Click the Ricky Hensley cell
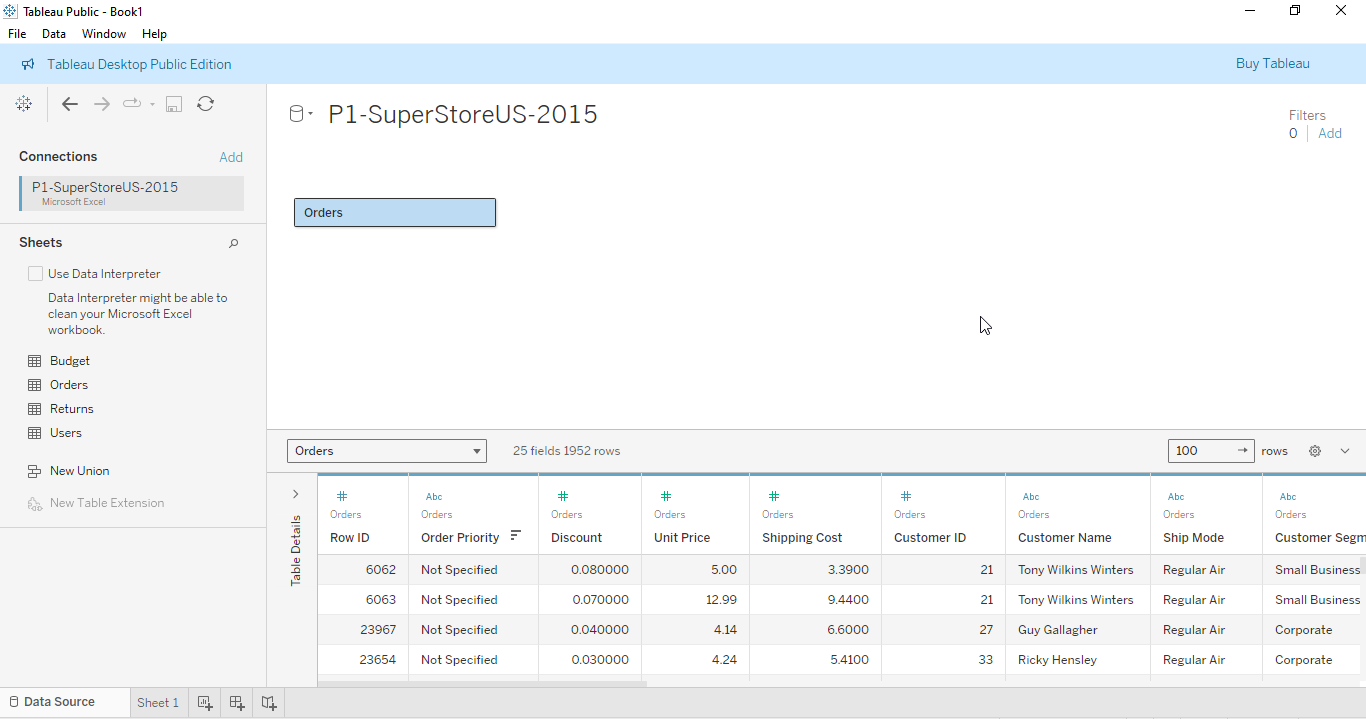 tap(1077, 660)
